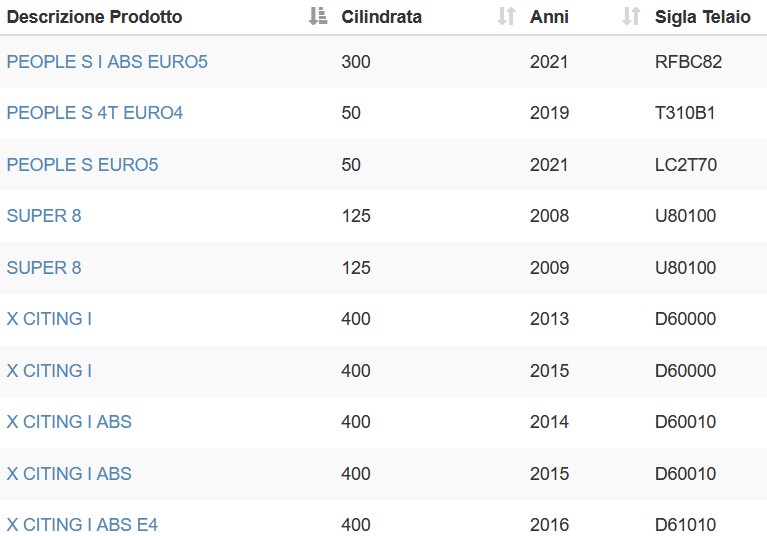Click the Cilindrata column header text

point(382,17)
